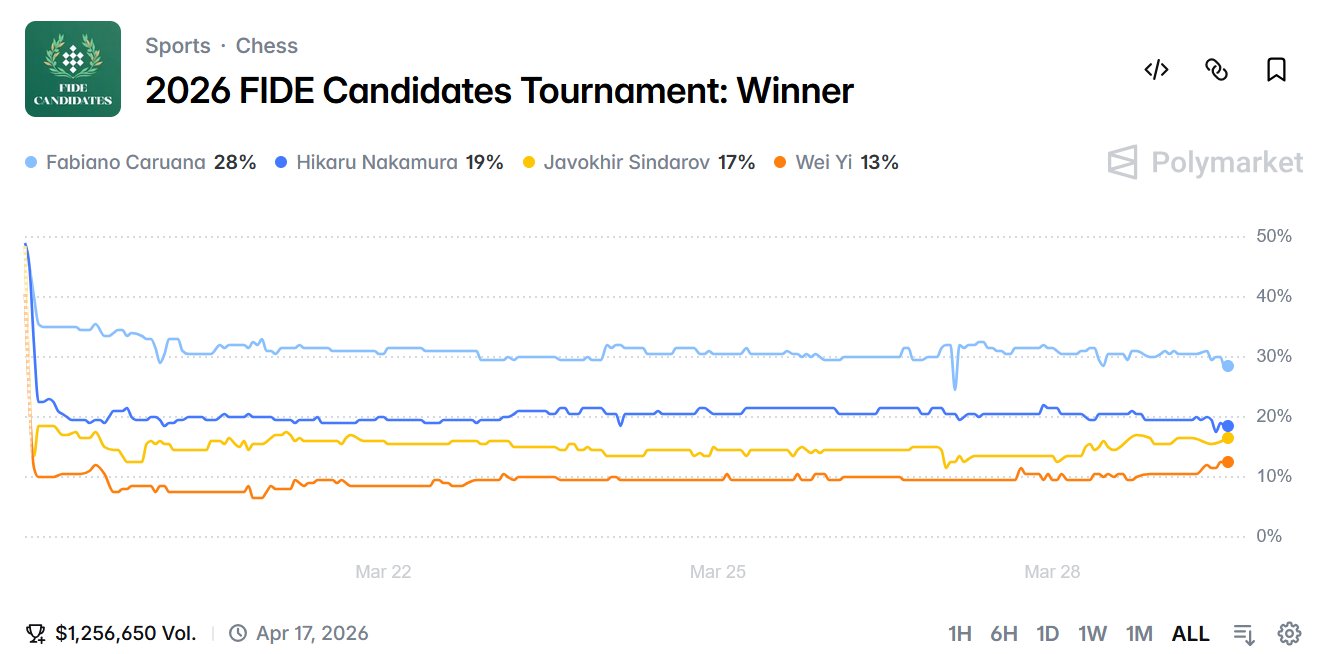Select the ALL time range
Screen dimensions: 1319x654
pos(1190,633)
